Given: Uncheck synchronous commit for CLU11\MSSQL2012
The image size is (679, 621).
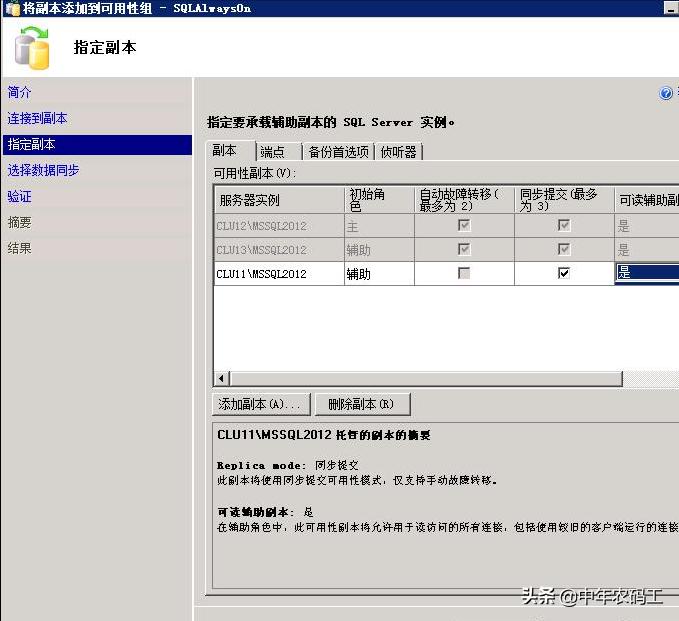Looking at the screenshot, I should point(564,273).
